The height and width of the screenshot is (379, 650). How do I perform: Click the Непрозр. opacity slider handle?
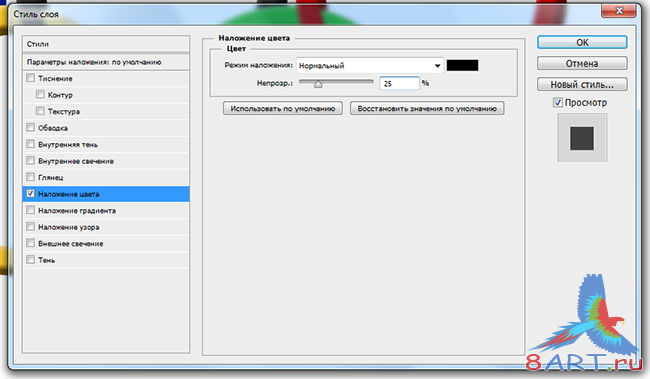click(318, 84)
